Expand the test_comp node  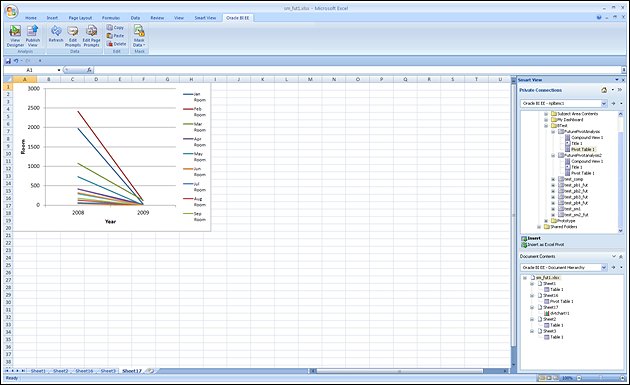click(x=553, y=179)
